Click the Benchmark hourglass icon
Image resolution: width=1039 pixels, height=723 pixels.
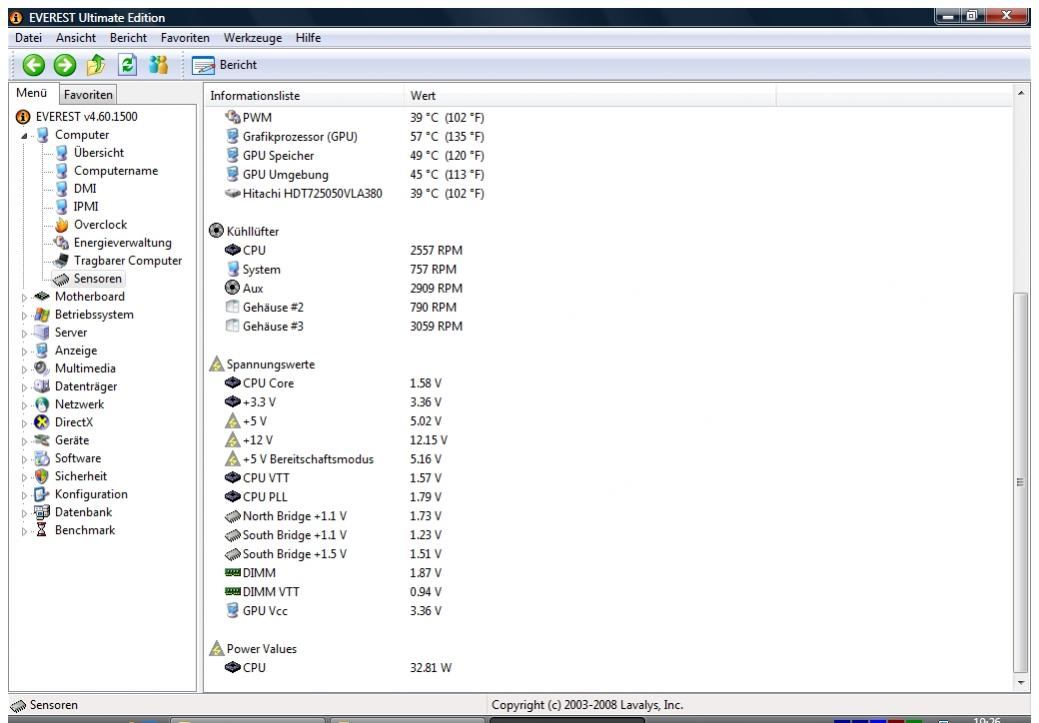[x=42, y=529]
